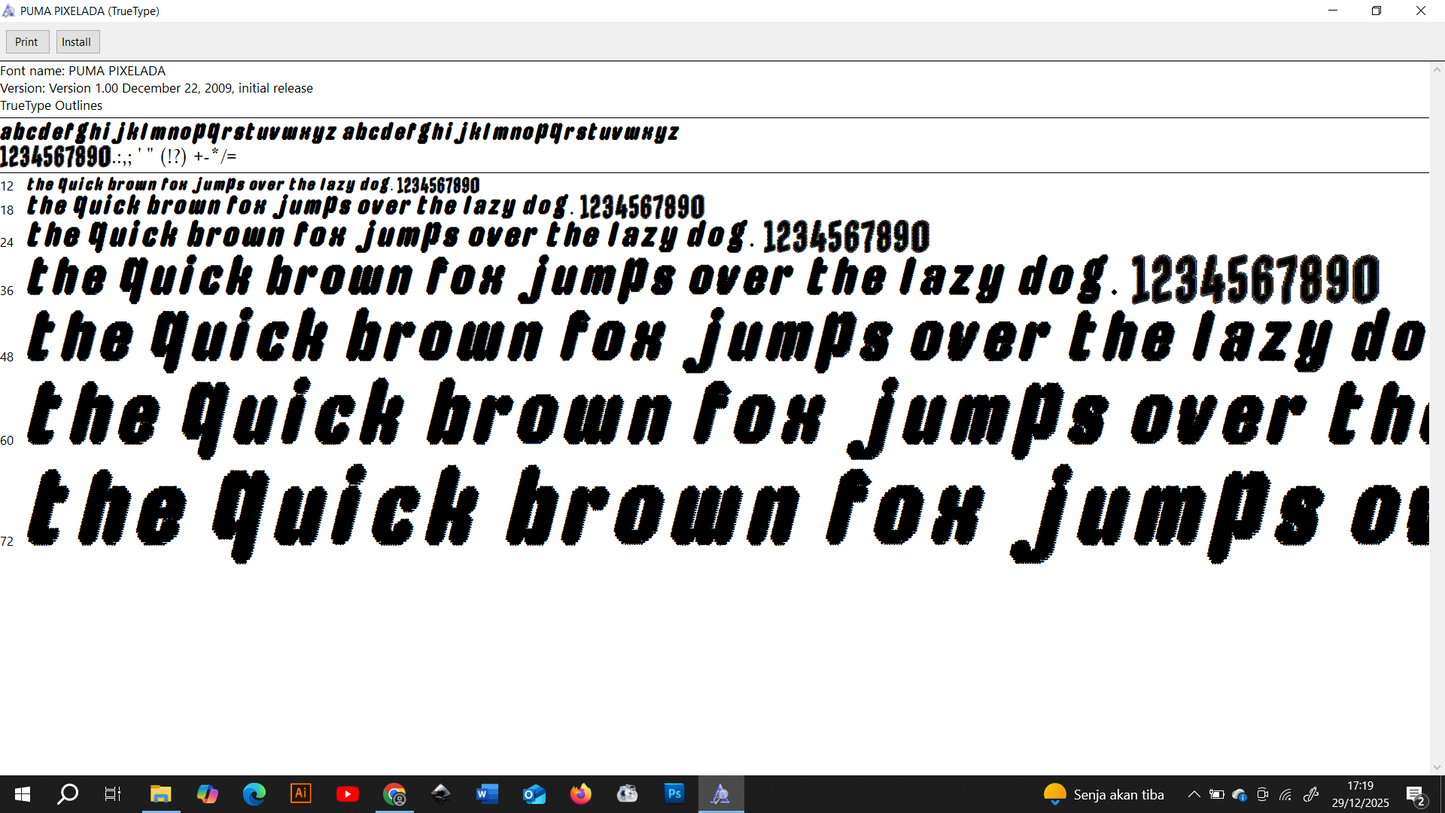Click the size label 60
Image resolution: width=1445 pixels, height=813 pixels.
(x=7, y=440)
